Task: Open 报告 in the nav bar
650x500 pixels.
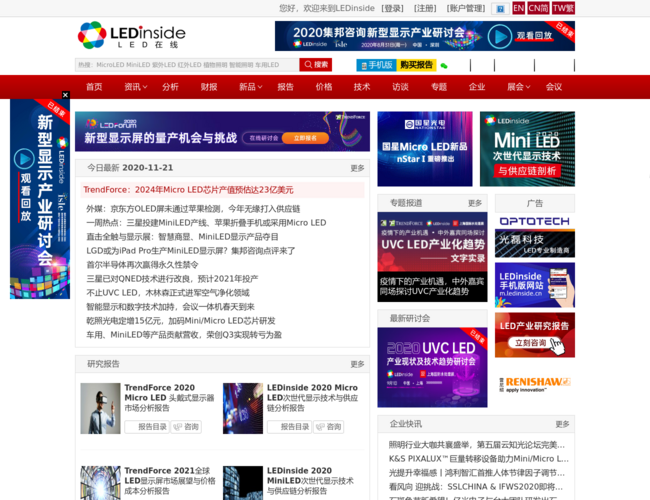Action: pyautogui.click(x=286, y=87)
